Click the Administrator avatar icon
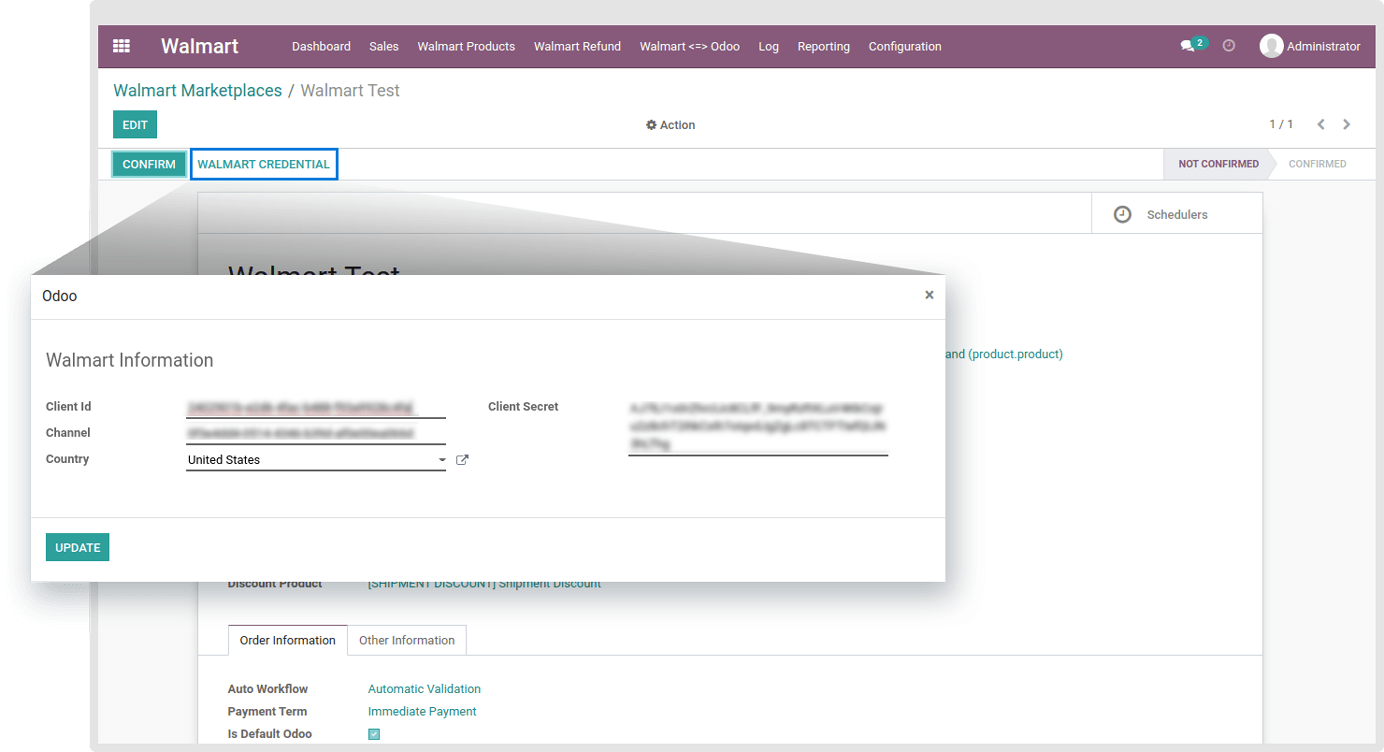 coord(1271,46)
